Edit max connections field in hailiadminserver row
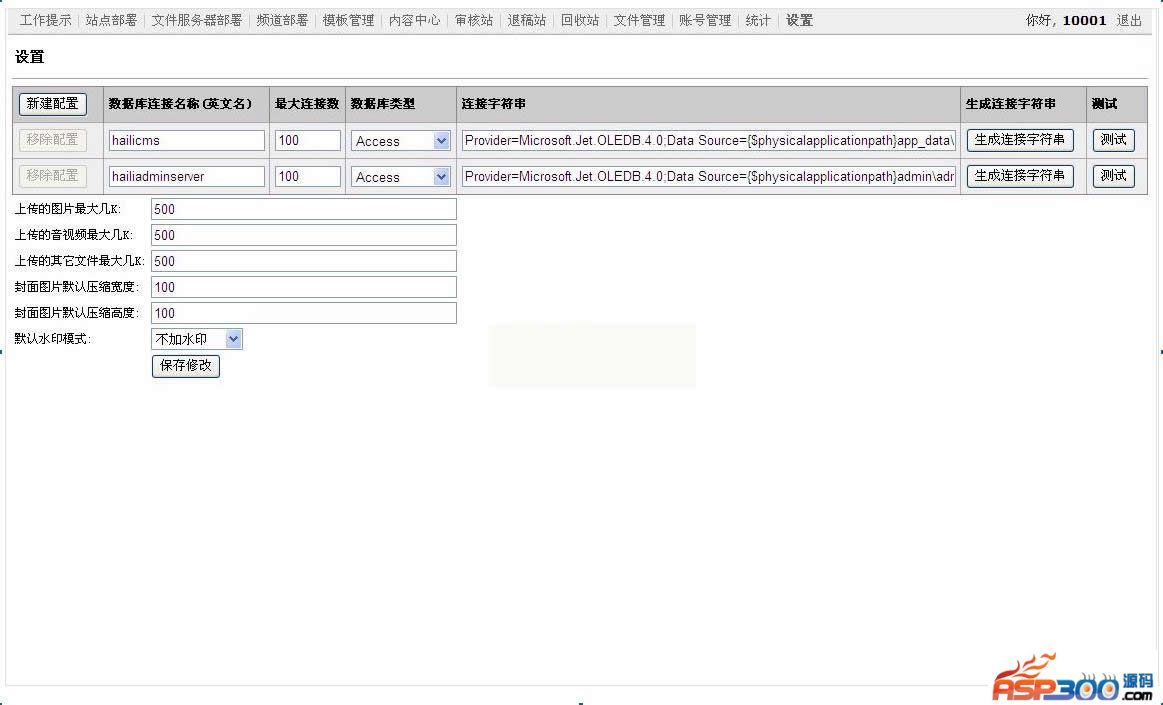 (x=308, y=176)
